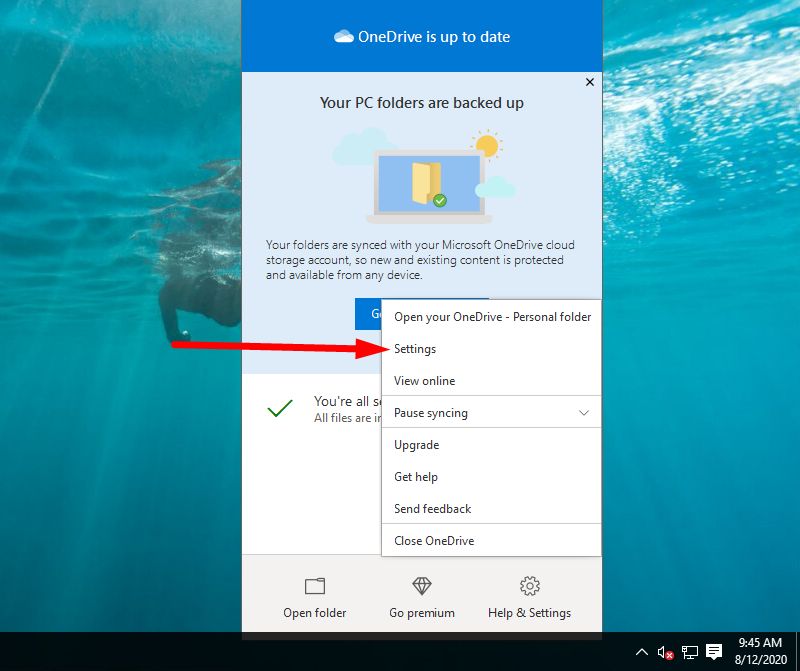
Task: Click the Go premium diamond icon
Action: point(422,586)
